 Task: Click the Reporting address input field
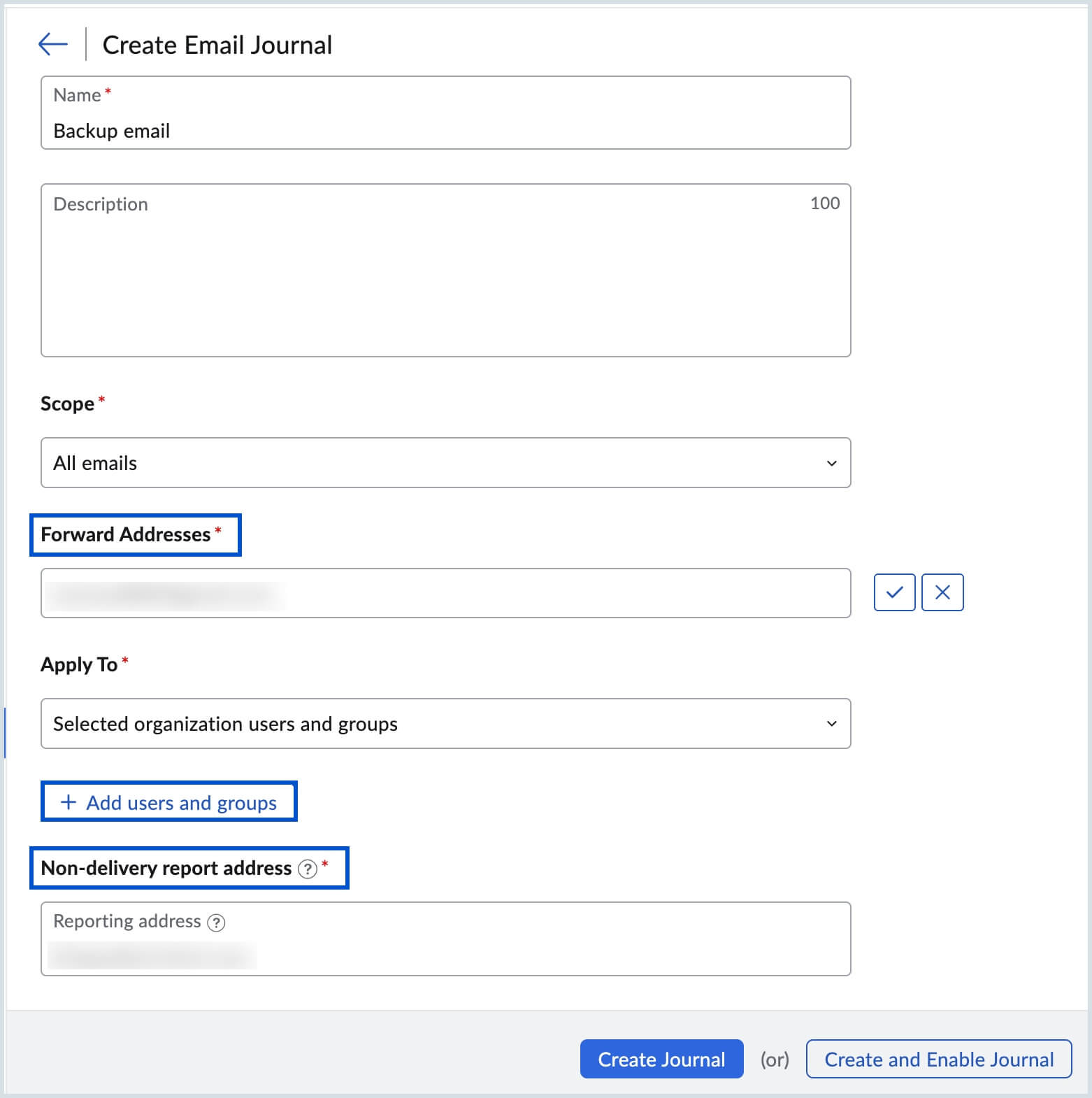click(x=445, y=939)
